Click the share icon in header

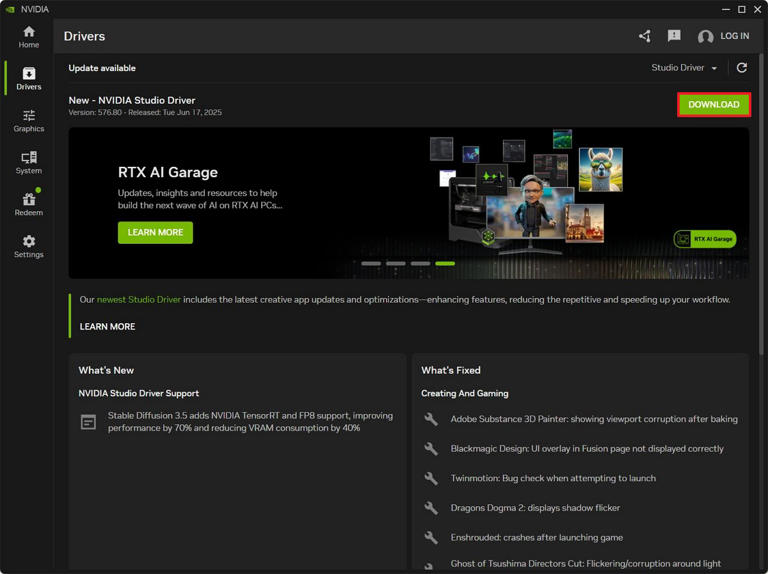coord(645,36)
